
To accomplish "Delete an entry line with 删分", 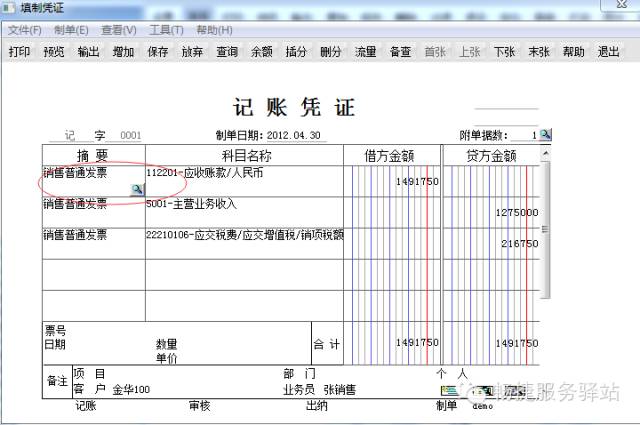I will pos(331,52).
